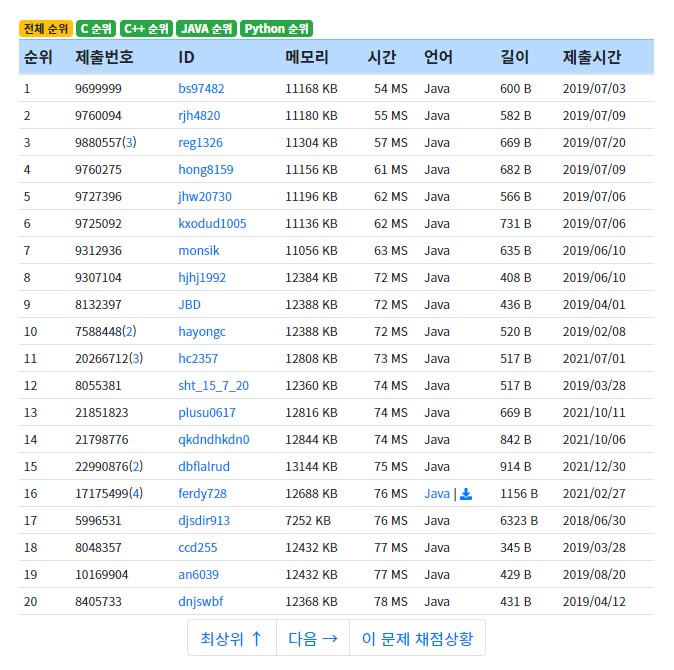Viewport: 674px width, 670px height.
Task: Select time value 54 MS
Action: point(391,89)
